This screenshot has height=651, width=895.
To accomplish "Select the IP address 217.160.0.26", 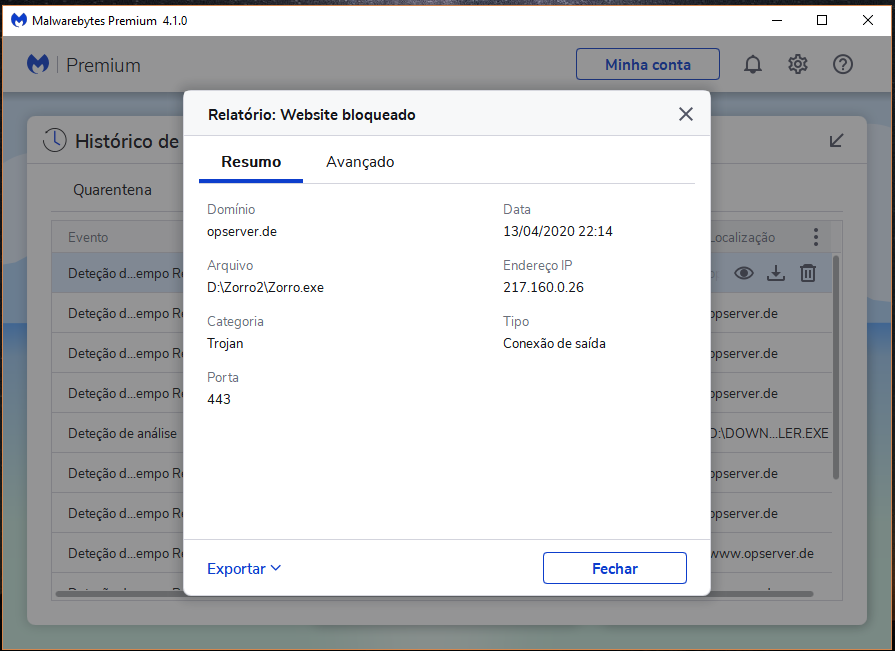I will click(543, 288).
